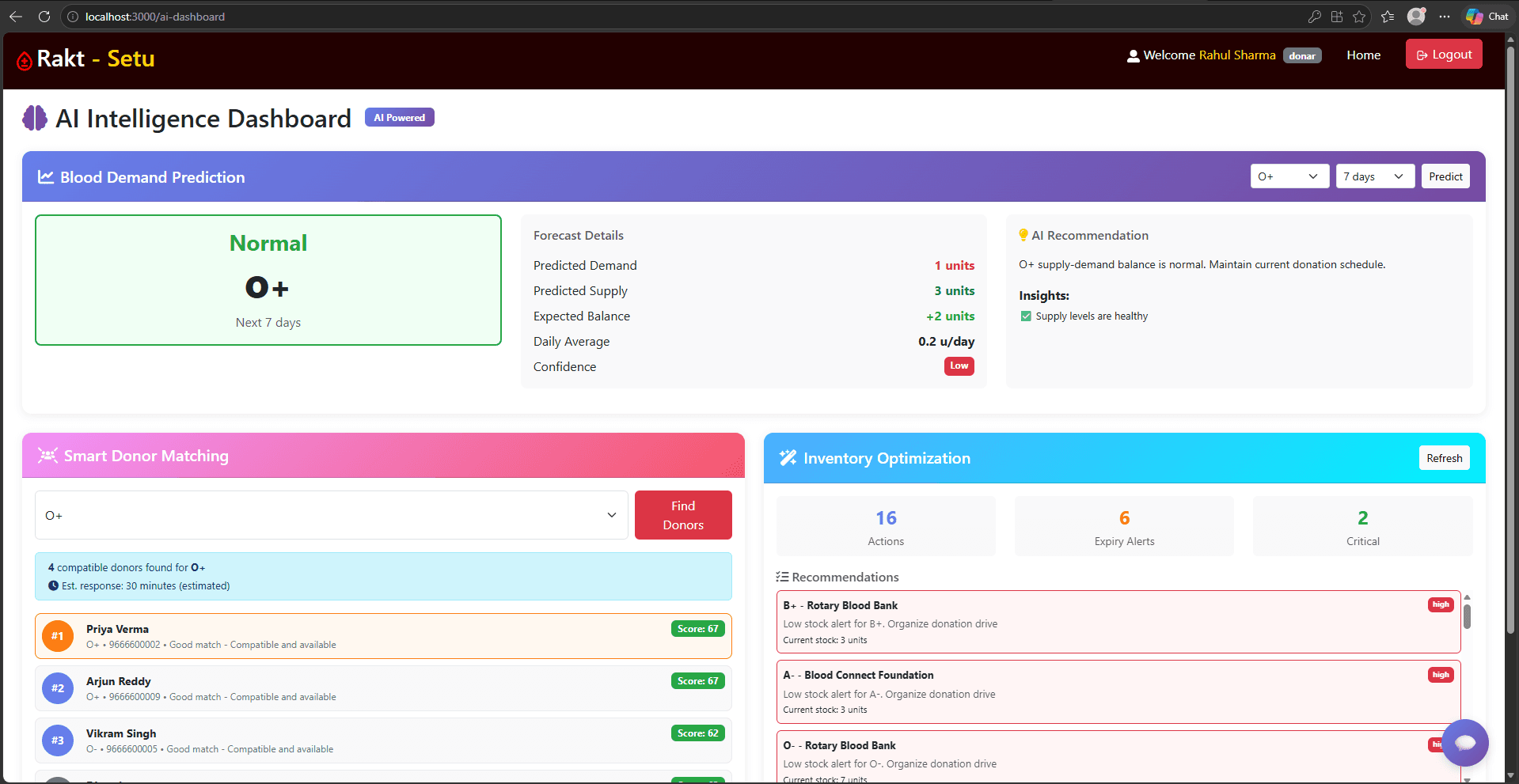Click the AI Powered badge
Viewport: 1519px width, 784px height.
(x=400, y=117)
